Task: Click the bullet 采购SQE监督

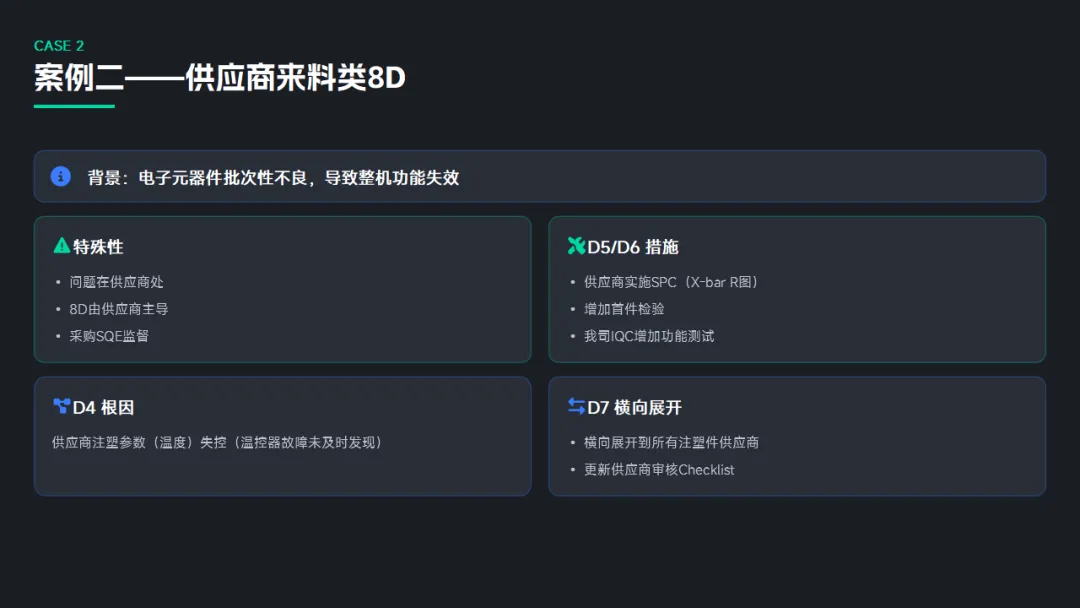Action: click(x=109, y=336)
